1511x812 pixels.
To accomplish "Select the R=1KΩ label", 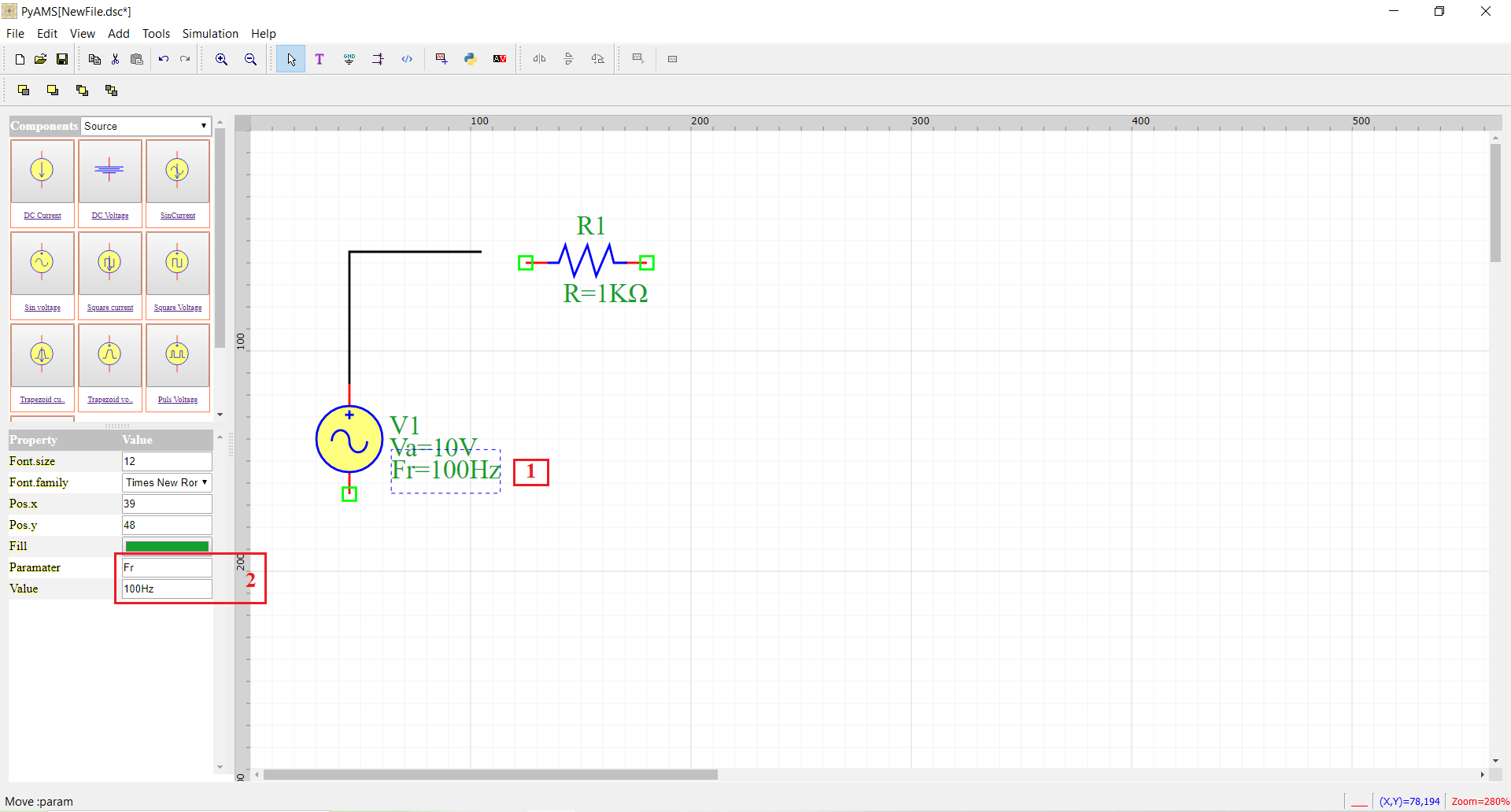I will point(605,293).
